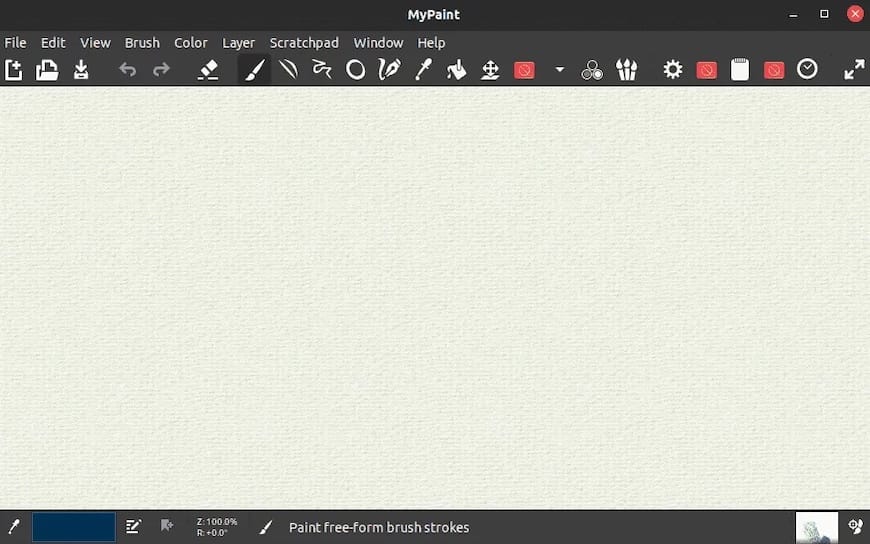870x544 pixels.
Task: Save the painting with the Save icon
Action: pos(81,70)
